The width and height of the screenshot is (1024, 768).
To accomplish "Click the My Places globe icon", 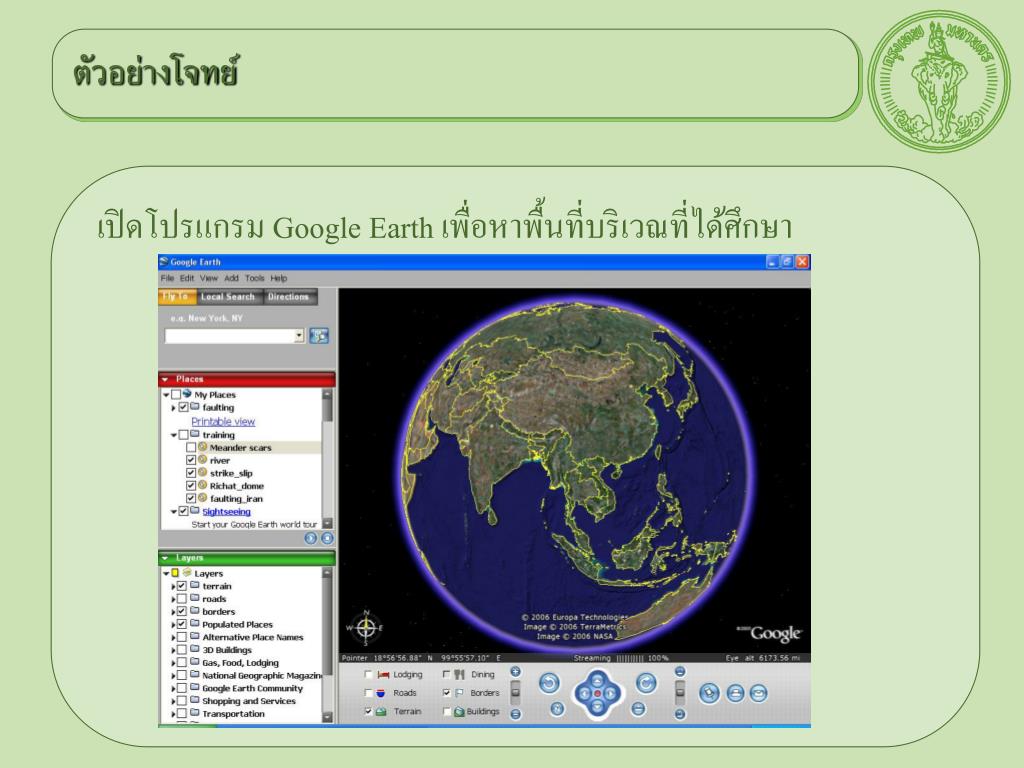I will (187, 394).
